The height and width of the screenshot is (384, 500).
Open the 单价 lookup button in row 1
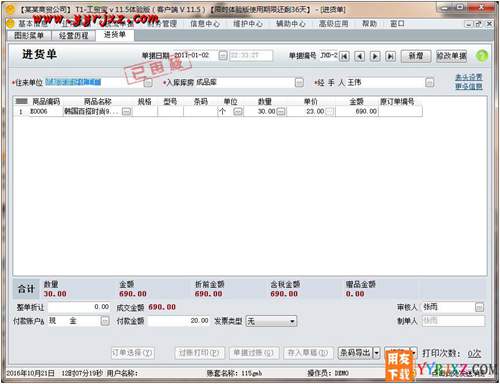coord(329,112)
